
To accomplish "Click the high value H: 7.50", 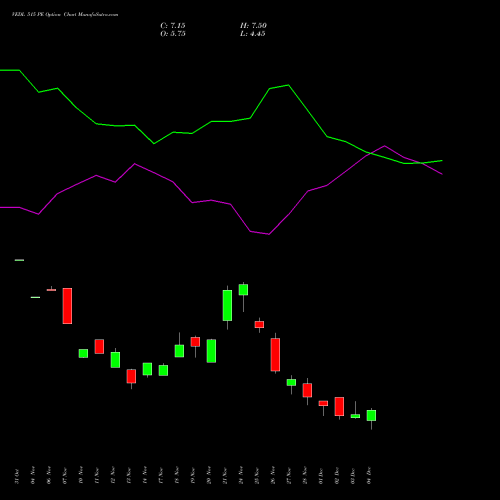I will pyautogui.click(x=253, y=26).
